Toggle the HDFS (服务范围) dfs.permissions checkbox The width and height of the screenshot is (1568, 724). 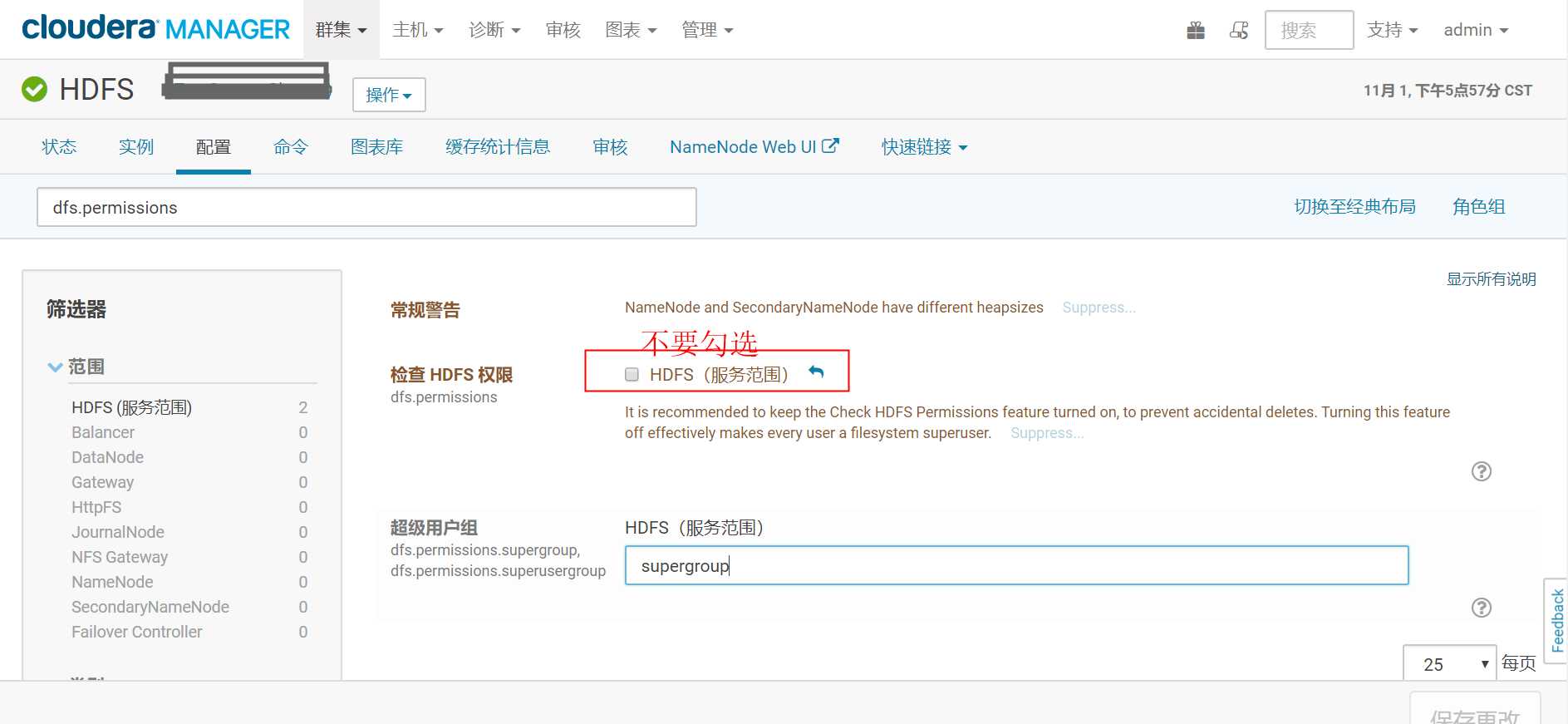pos(632,374)
